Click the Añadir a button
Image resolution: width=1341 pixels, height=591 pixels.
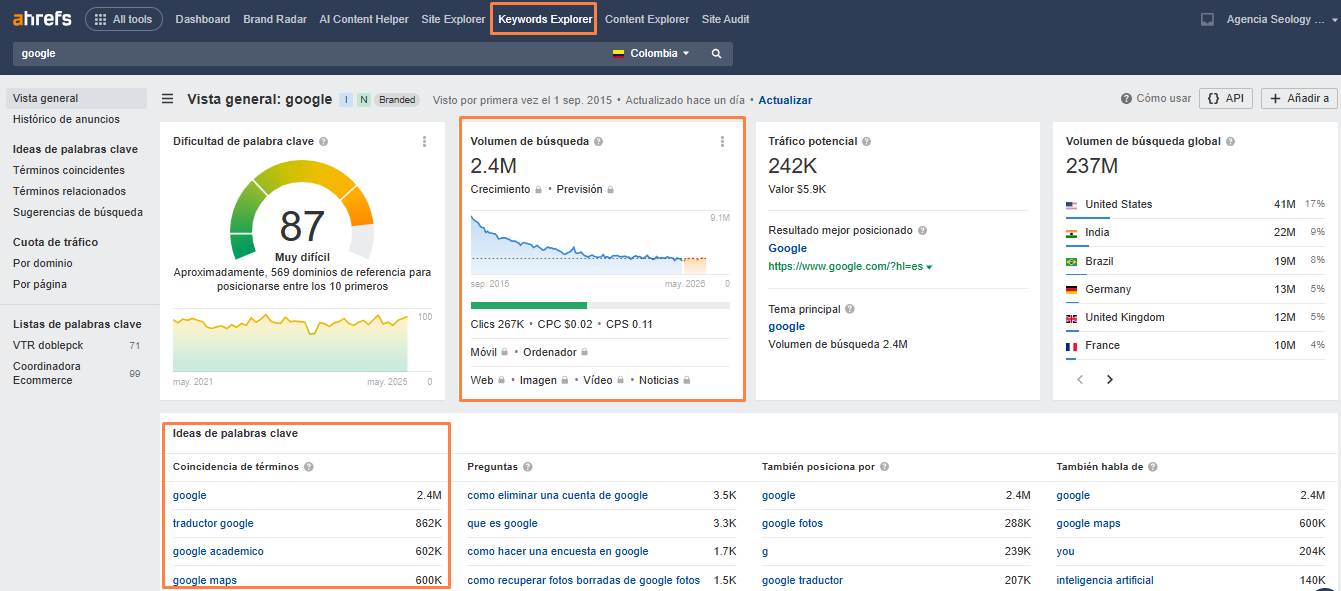pyautogui.click(x=1299, y=98)
